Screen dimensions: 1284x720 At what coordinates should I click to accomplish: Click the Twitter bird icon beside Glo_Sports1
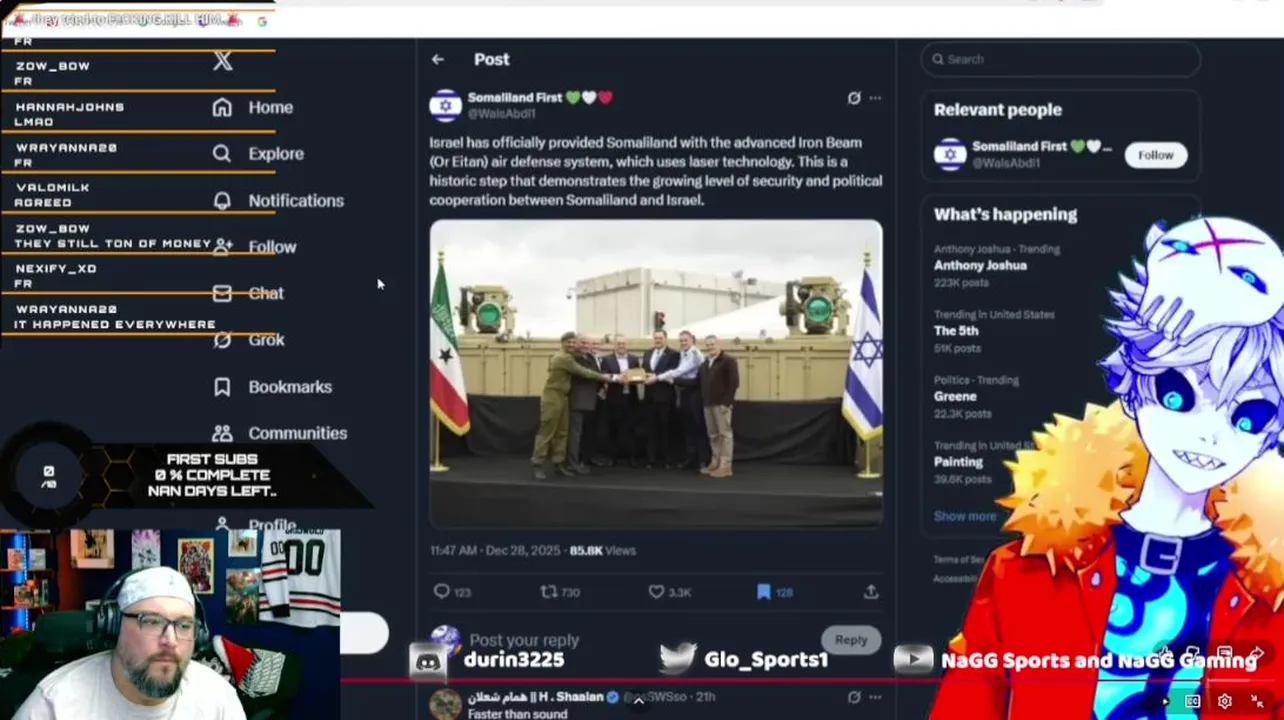[x=677, y=658]
